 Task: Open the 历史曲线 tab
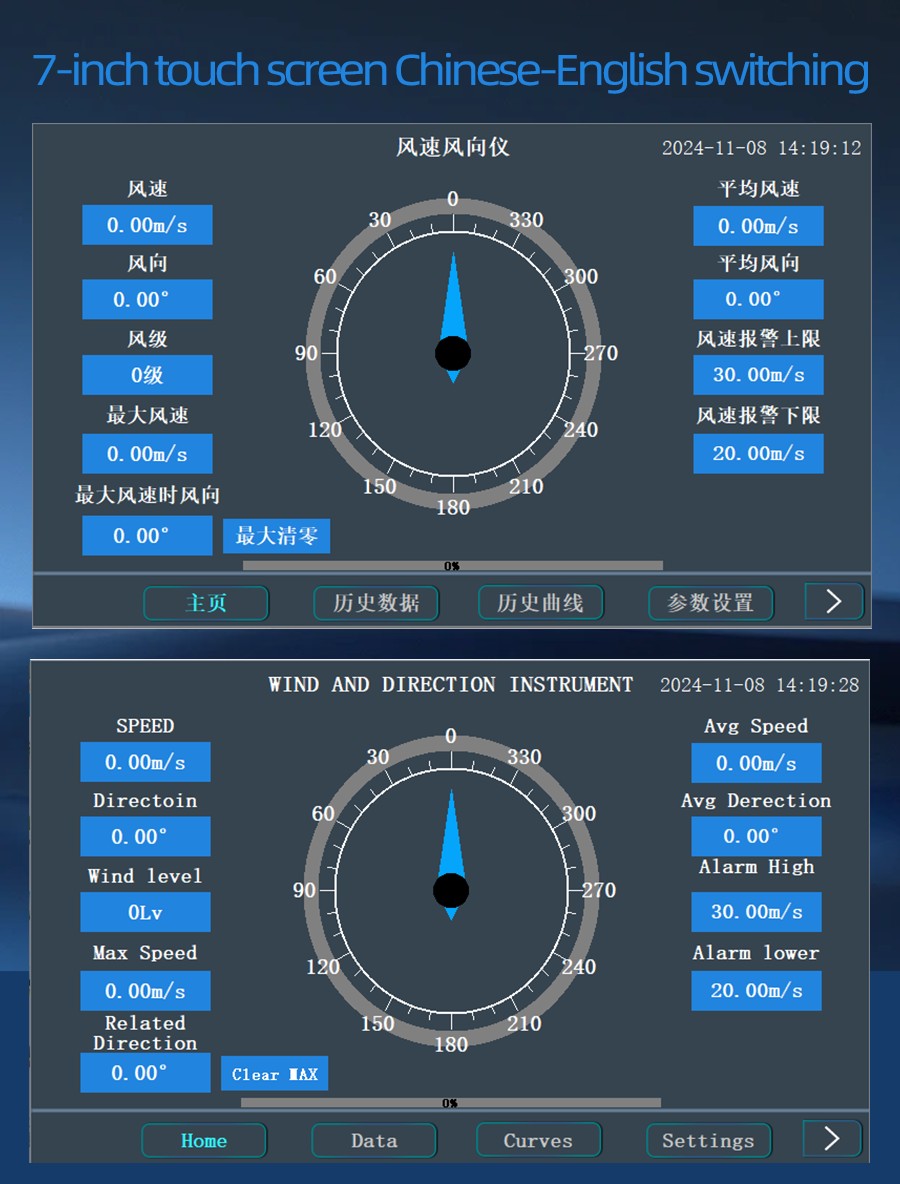click(541, 603)
